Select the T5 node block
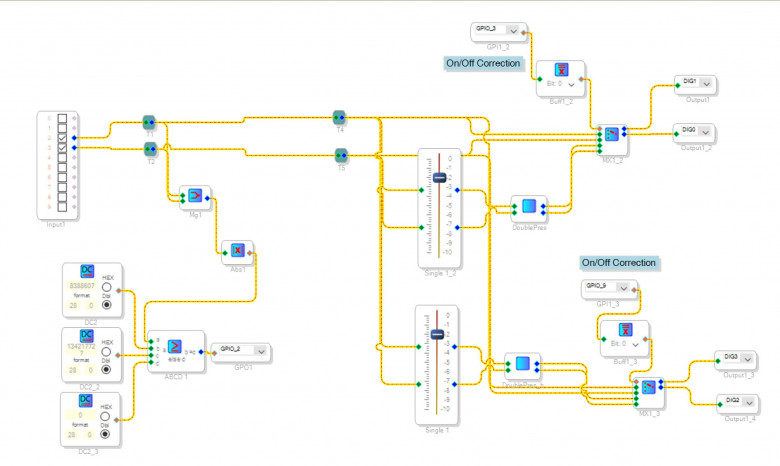This screenshot has height=466, width=780. pyautogui.click(x=341, y=155)
